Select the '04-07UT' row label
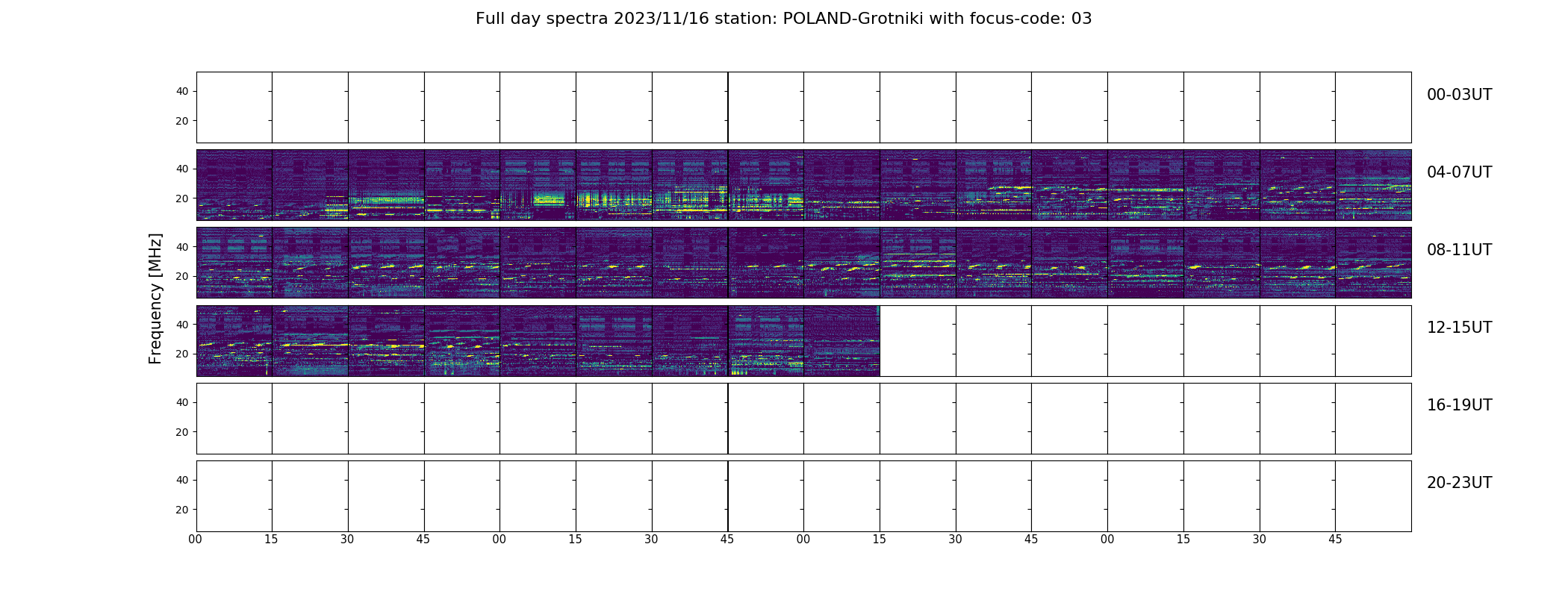Viewport: 1568px width, 597px height. tap(1459, 172)
